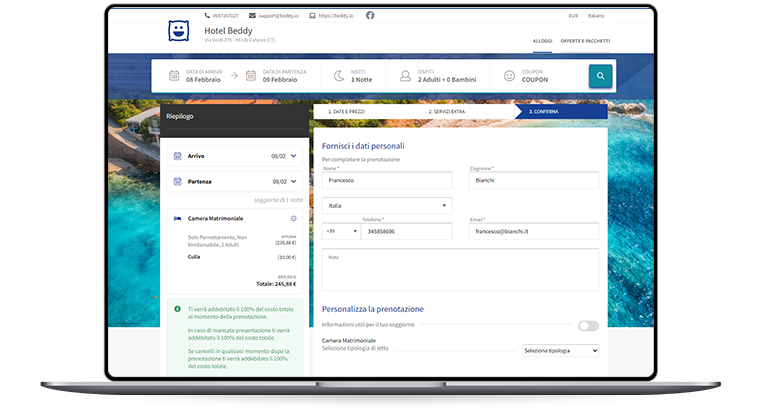Click the Camera Matrimoniale summary title

(215, 219)
